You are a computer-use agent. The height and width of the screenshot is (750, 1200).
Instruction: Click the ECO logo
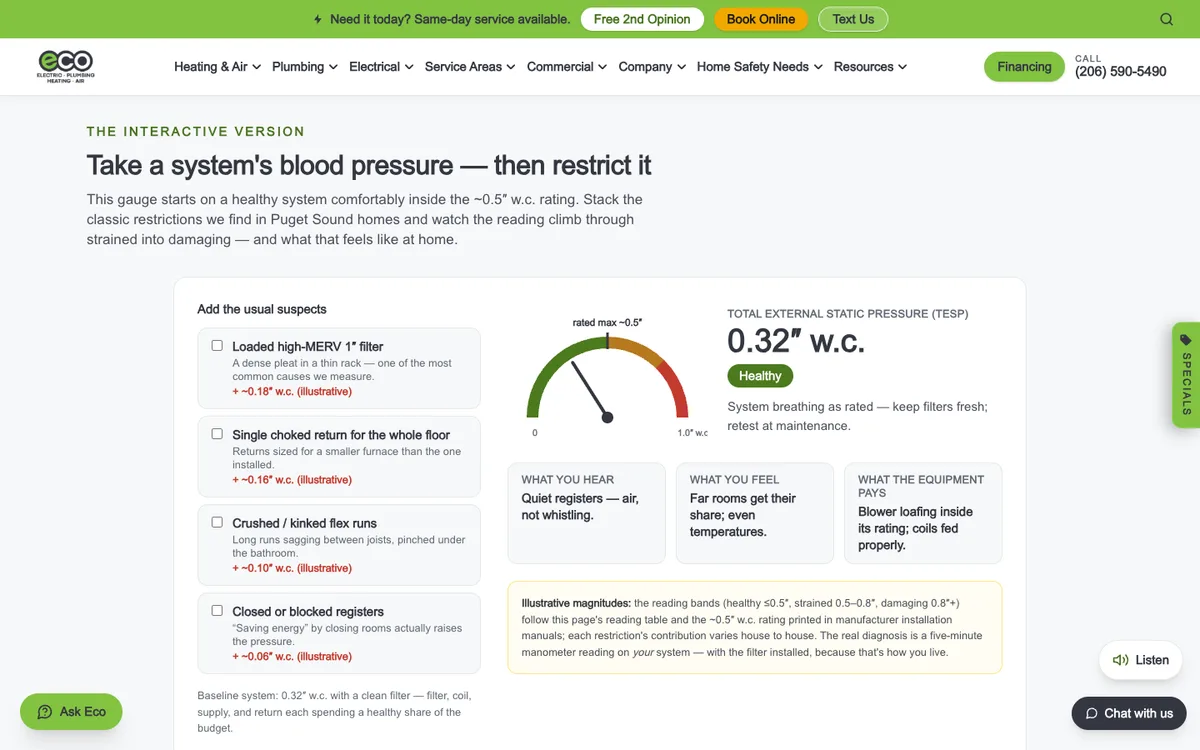66,66
